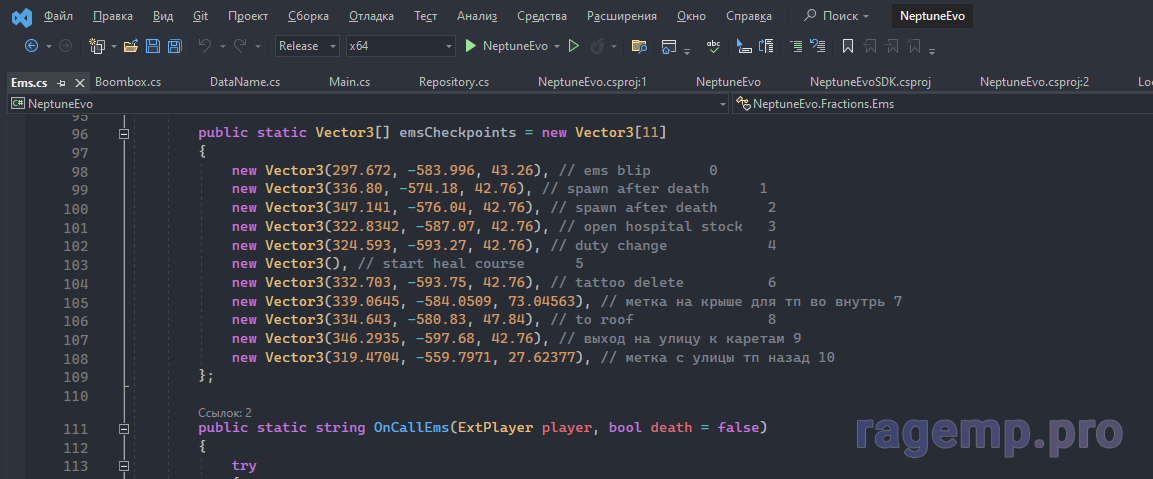Open the x64 platform dropdown
The height and width of the screenshot is (479, 1153).
point(400,46)
